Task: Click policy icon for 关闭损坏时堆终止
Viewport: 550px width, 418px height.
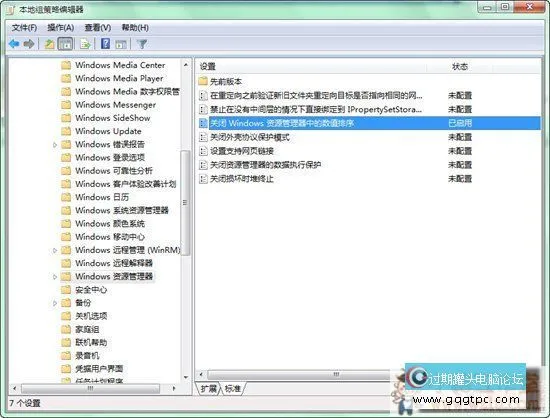Action: [203, 179]
